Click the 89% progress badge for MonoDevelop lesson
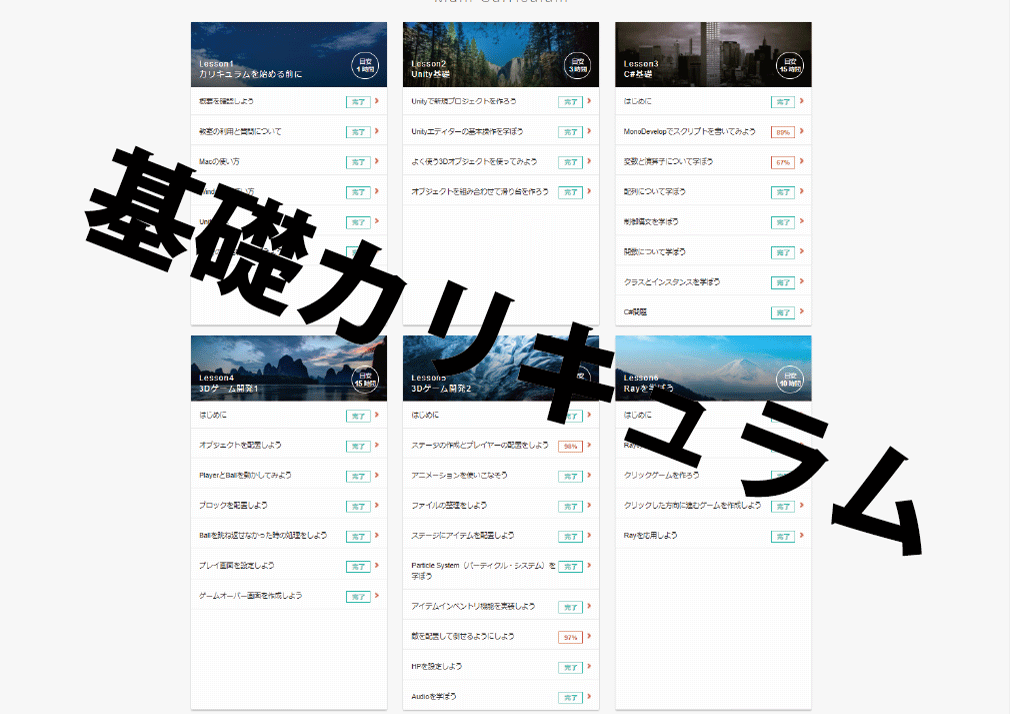1010x714 pixels. pos(783,132)
